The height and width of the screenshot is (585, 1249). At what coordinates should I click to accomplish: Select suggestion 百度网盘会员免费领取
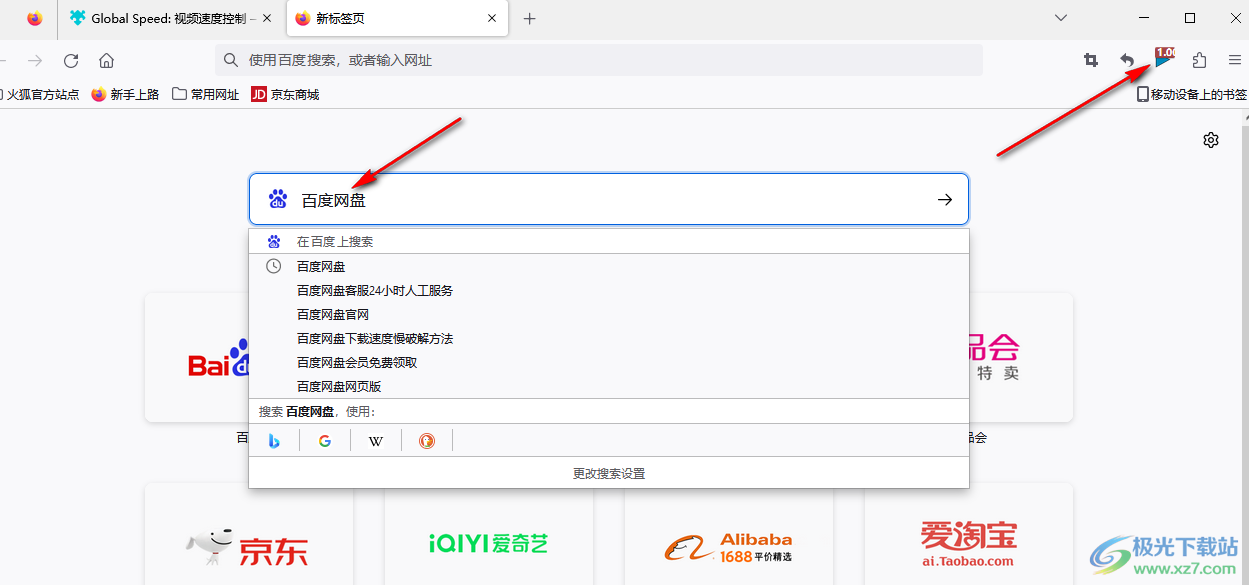tap(609, 362)
